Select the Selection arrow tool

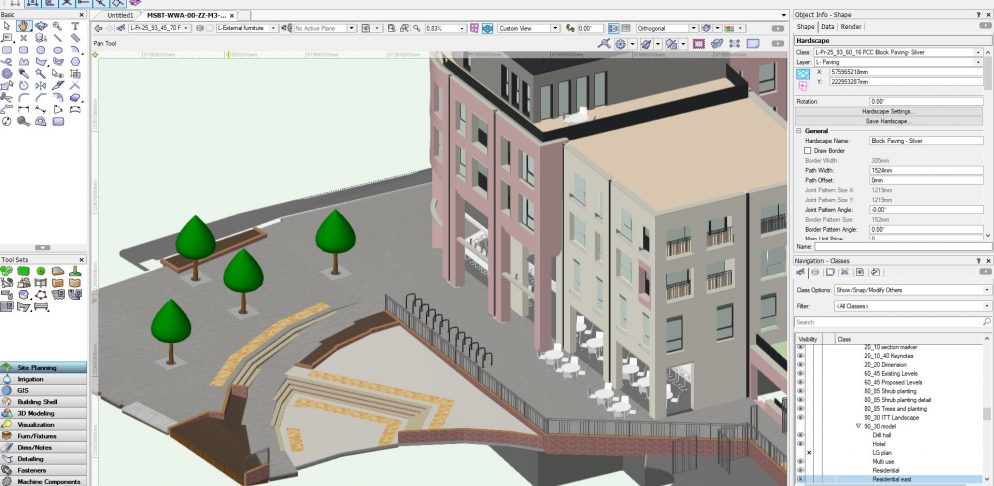coord(7,26)
